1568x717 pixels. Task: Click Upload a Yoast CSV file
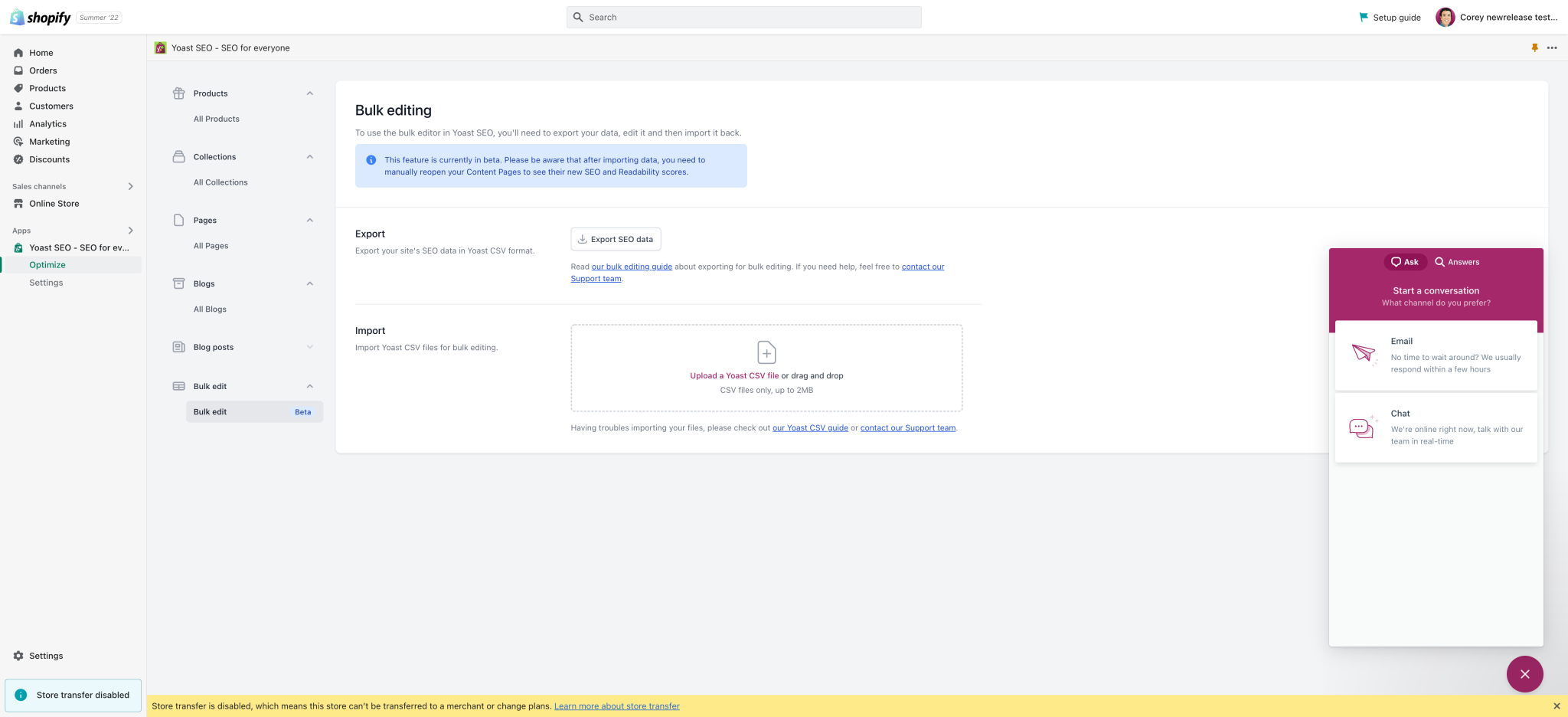(x=734, y=375)
